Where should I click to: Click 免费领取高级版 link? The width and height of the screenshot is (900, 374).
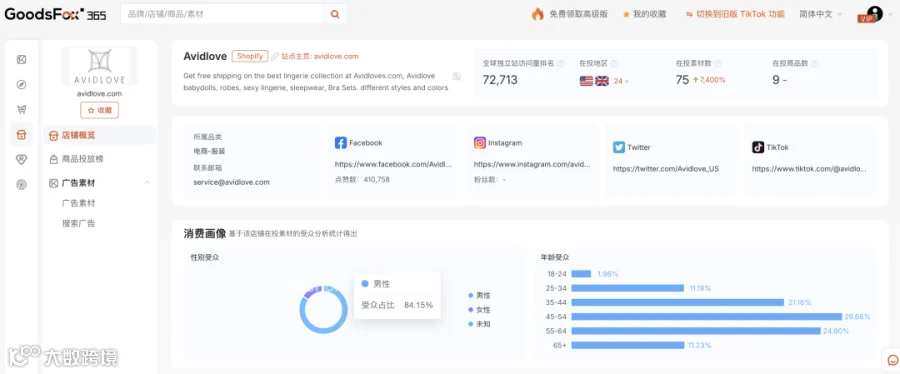[x=578, y=14]
